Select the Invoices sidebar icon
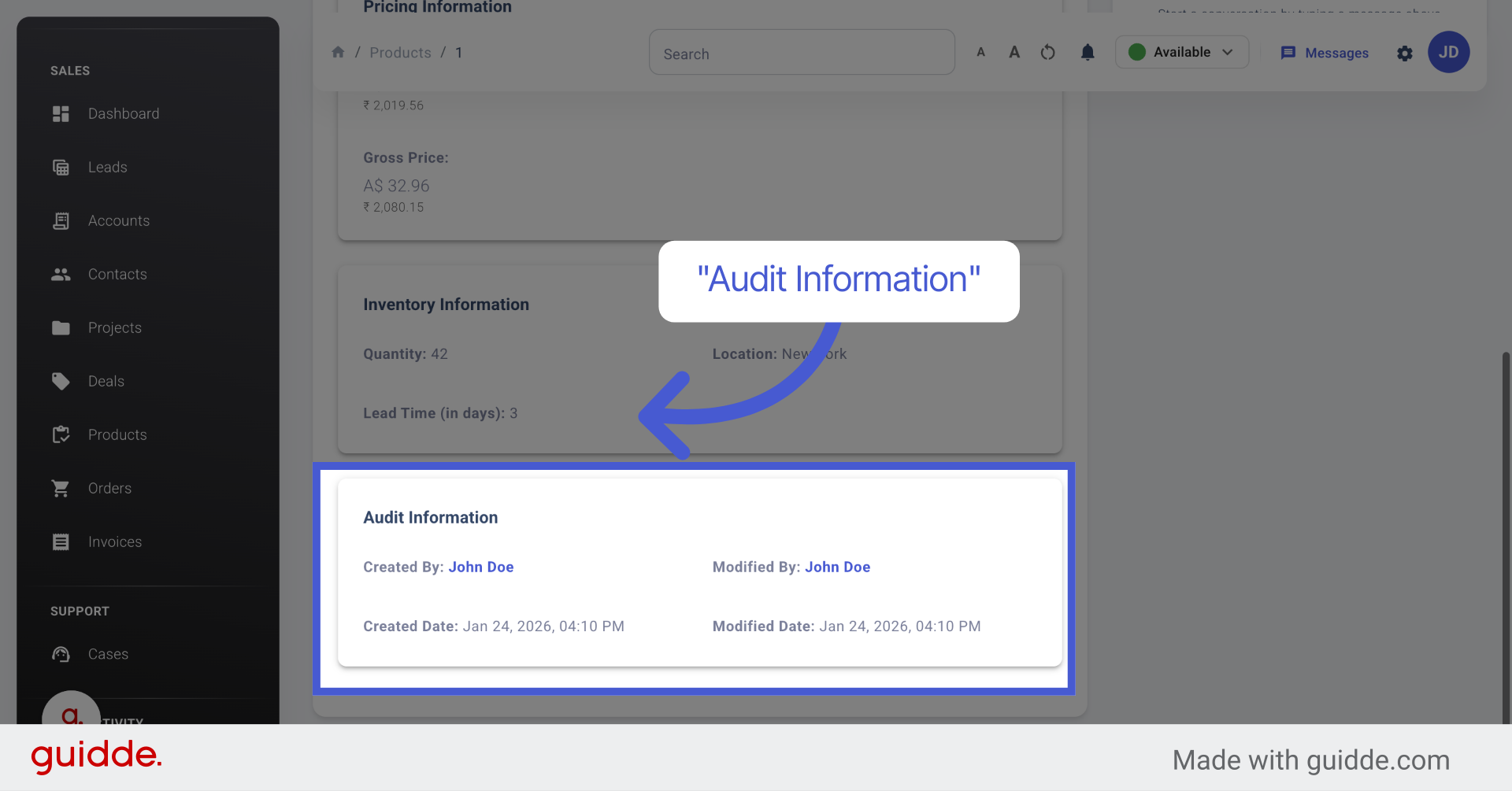The image size is (1512, 791). [61, 542]
